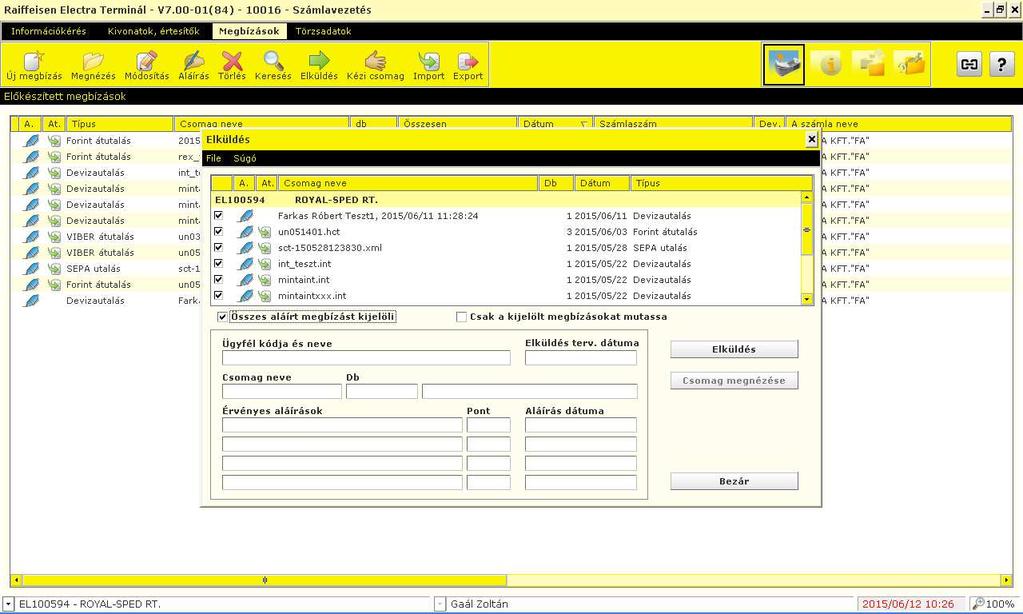
Task: Click the Export toolbar icon
Action: [x=468, y=61]
